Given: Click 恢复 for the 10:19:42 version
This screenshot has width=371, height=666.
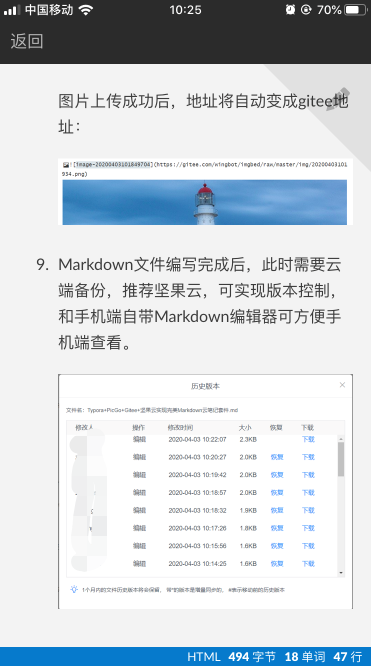Looking at the screenshot, I should [x=277, y=475].
